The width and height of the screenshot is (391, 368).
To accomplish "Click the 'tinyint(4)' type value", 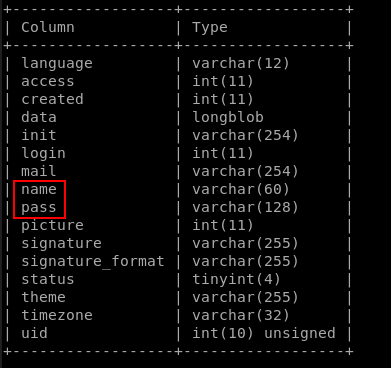I will (x=236, y=280).
